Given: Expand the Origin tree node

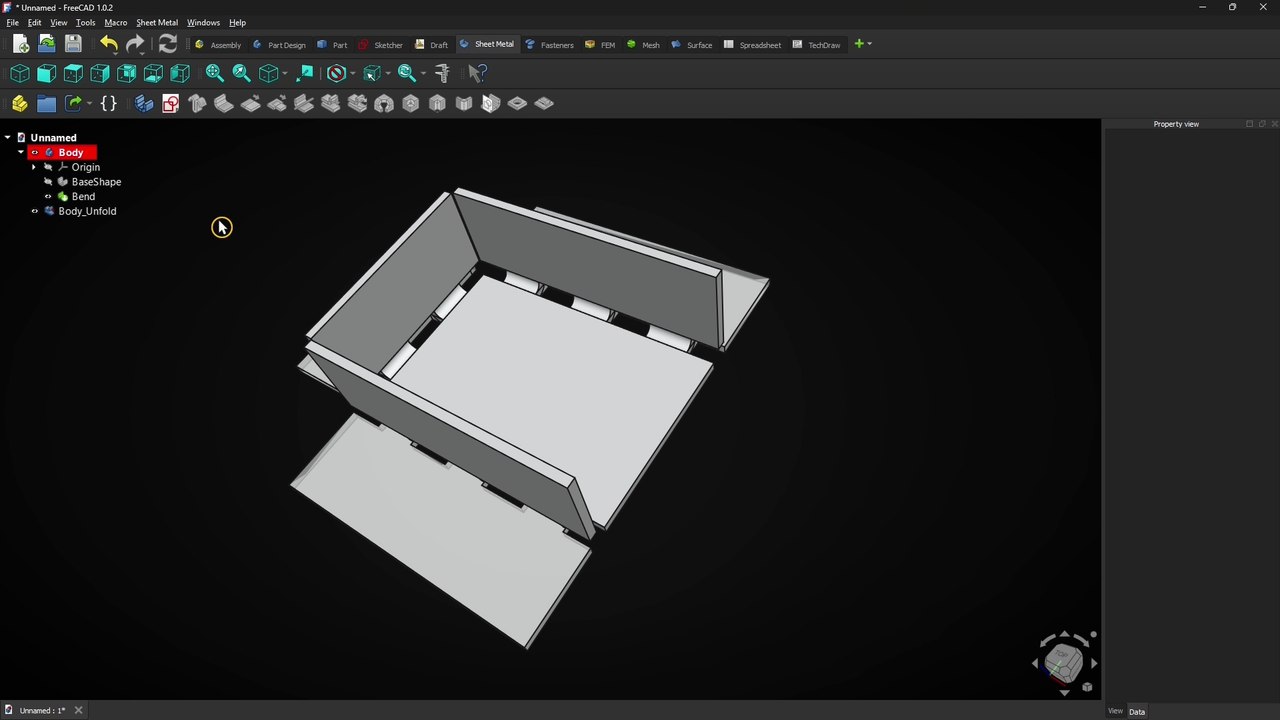Looking at the screenshot, I should pyautogui.click(x=34, y=167).
